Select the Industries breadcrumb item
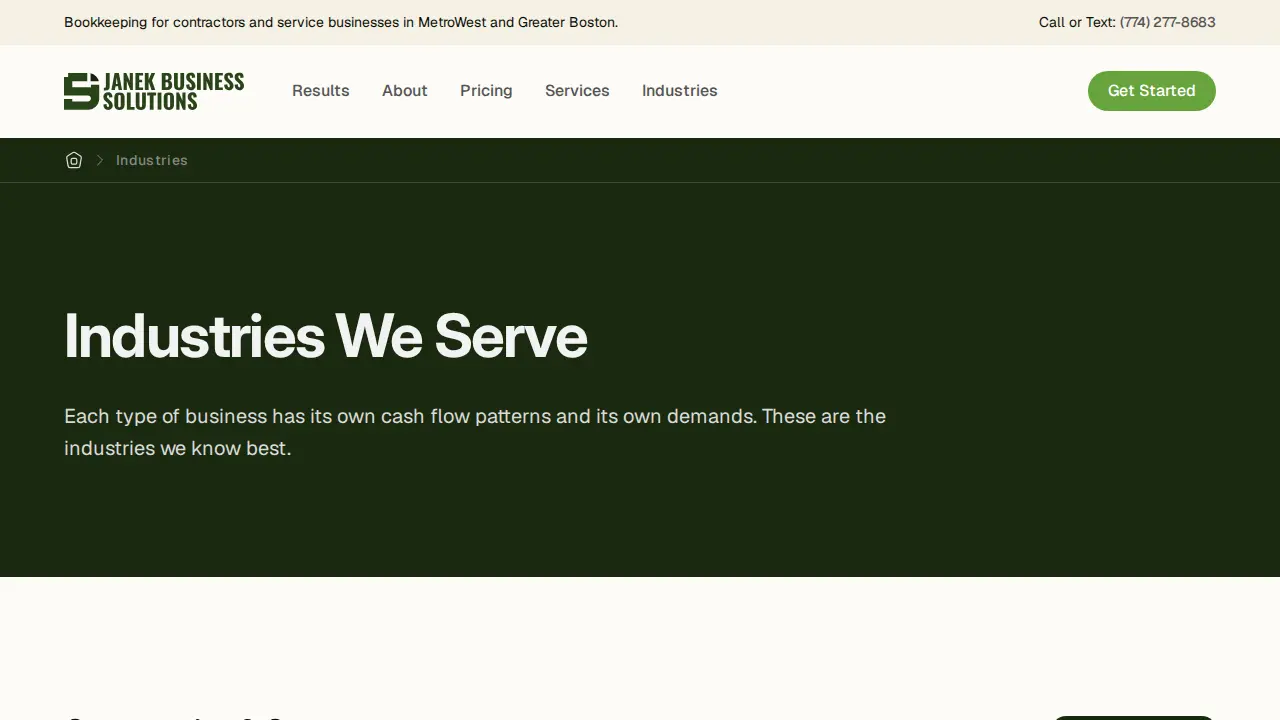 152,160
